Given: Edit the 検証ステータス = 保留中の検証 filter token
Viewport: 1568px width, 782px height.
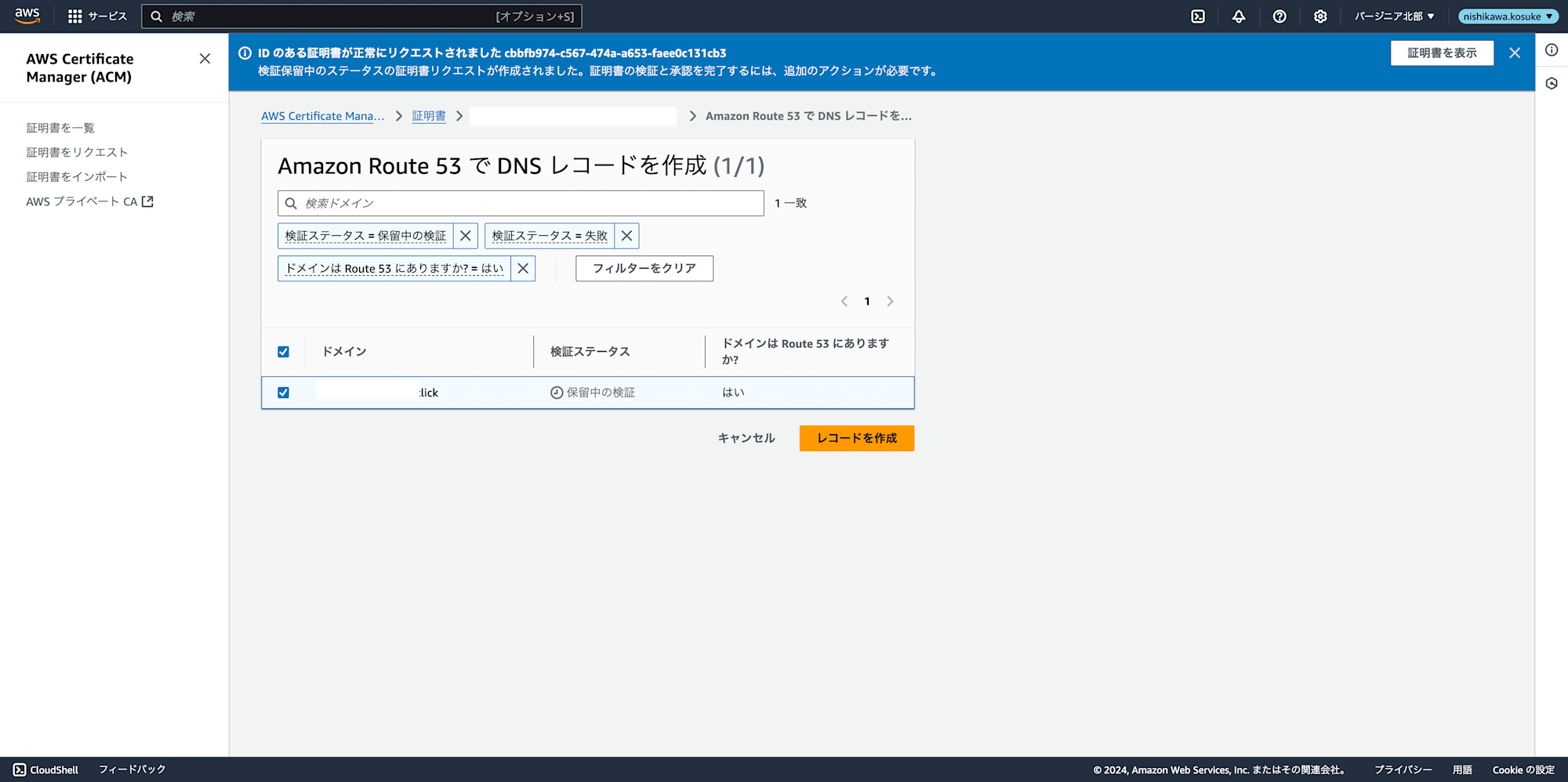Looking at the screenshot, I should pos(365,236).
